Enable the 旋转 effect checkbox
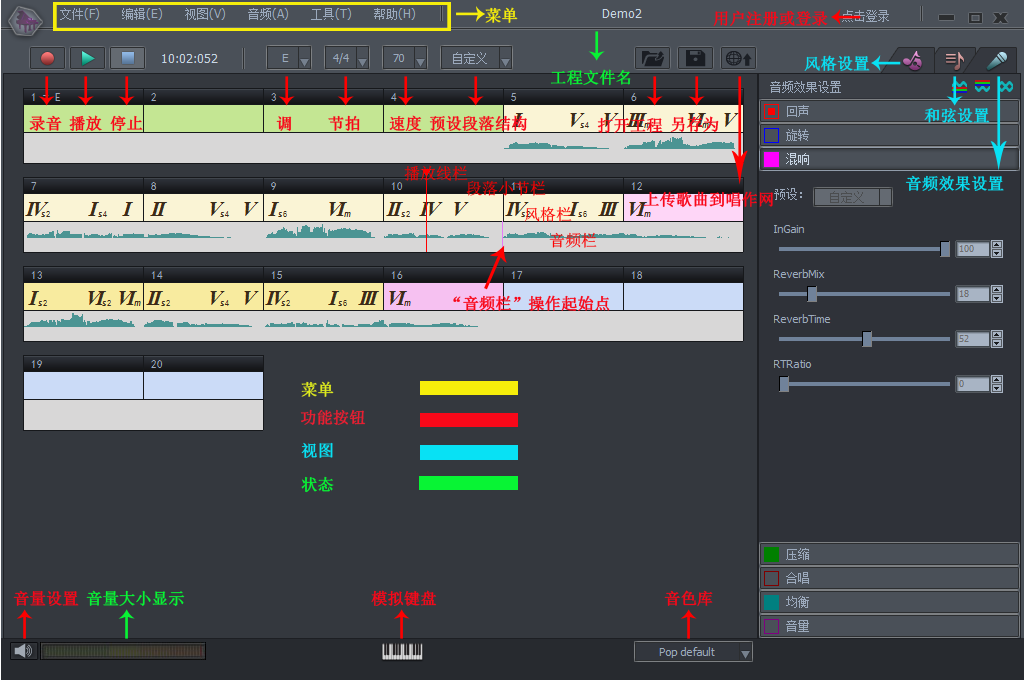1024x681 pixels. click(771, 135)
